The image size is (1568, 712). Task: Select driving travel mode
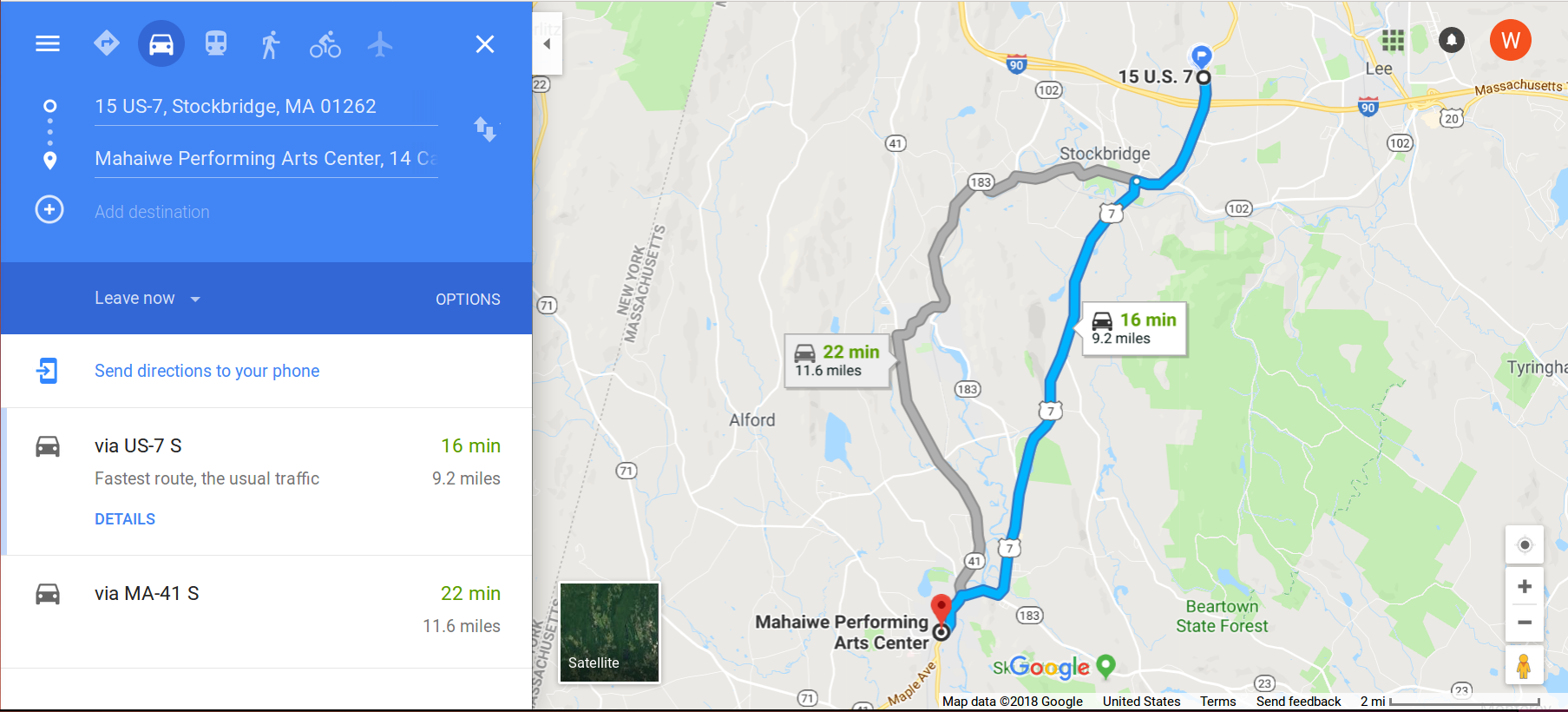(x=161, y=43)
